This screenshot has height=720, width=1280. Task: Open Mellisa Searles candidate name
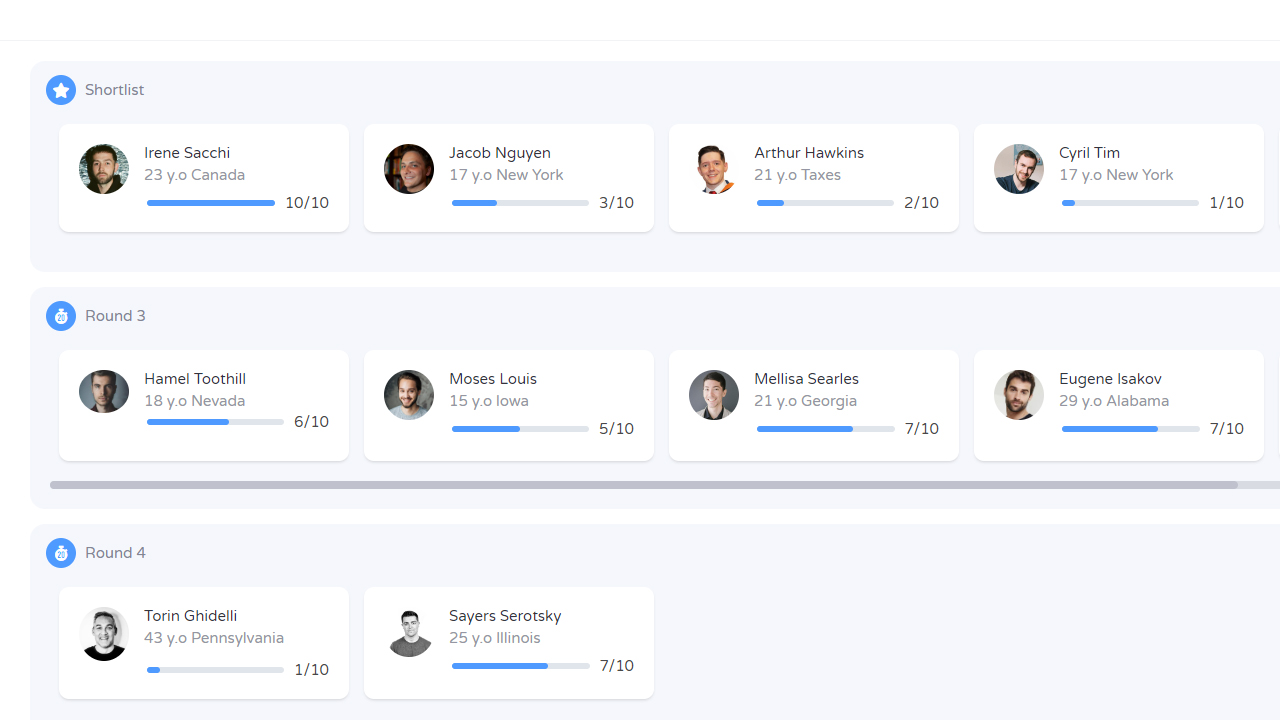[x=806, y=379]
